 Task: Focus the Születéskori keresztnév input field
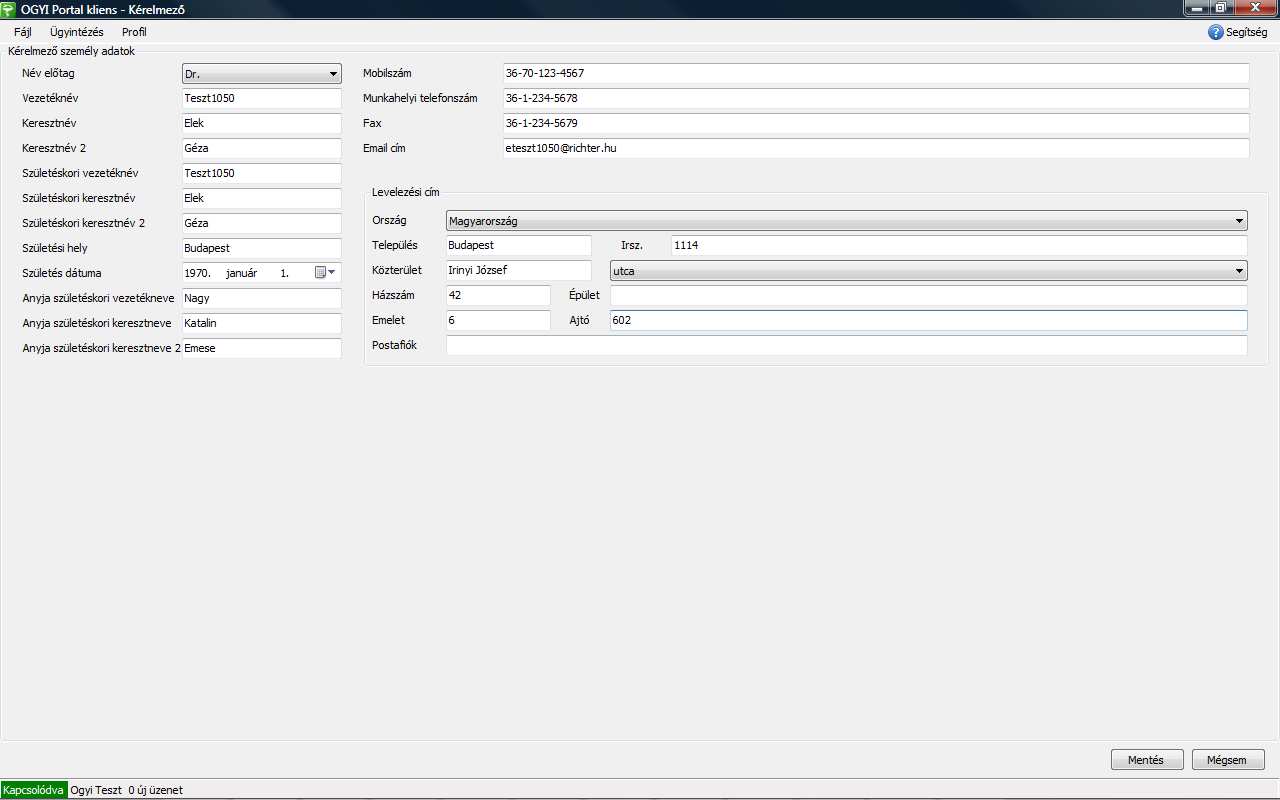262,198
